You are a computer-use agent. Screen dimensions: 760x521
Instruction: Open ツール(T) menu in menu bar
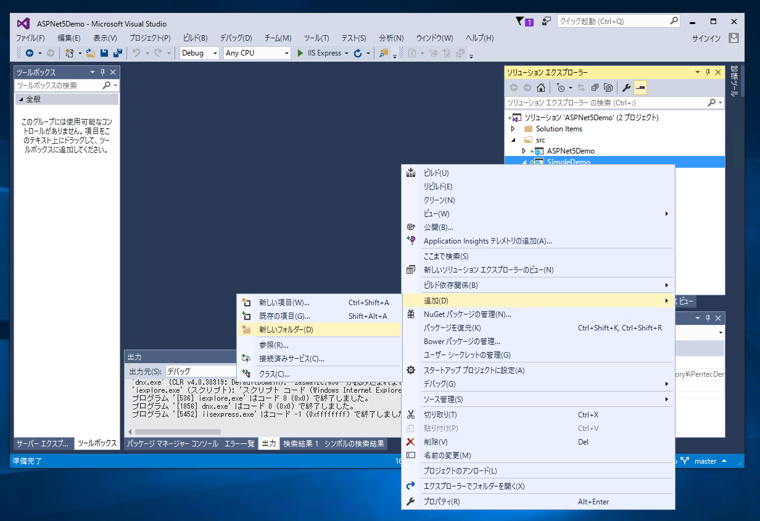(x=316, y=38)
